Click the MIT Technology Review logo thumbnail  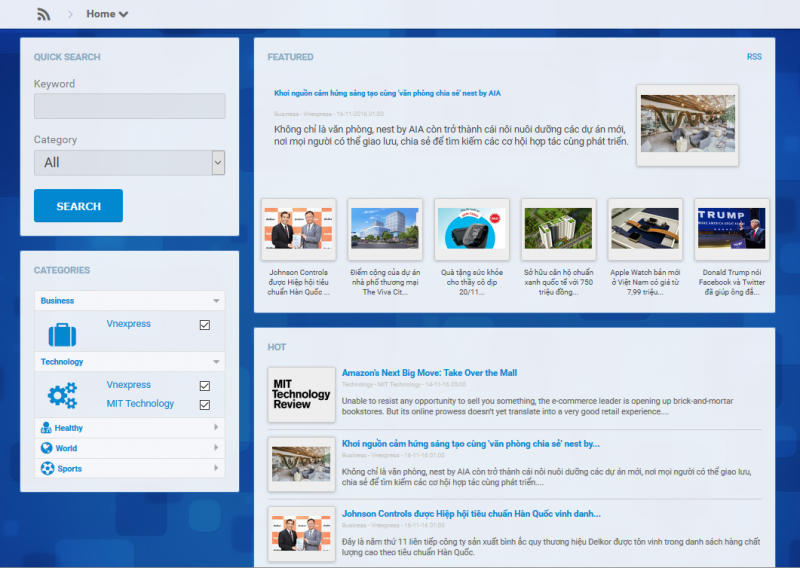pos(302,394)
